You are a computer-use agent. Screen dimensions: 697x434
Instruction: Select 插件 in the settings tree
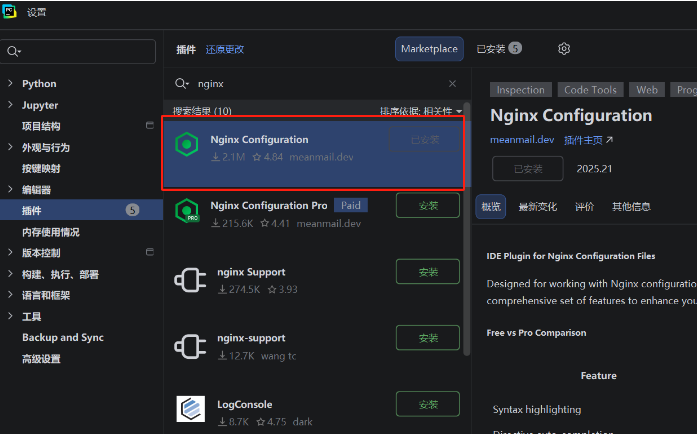coord(81,210)
